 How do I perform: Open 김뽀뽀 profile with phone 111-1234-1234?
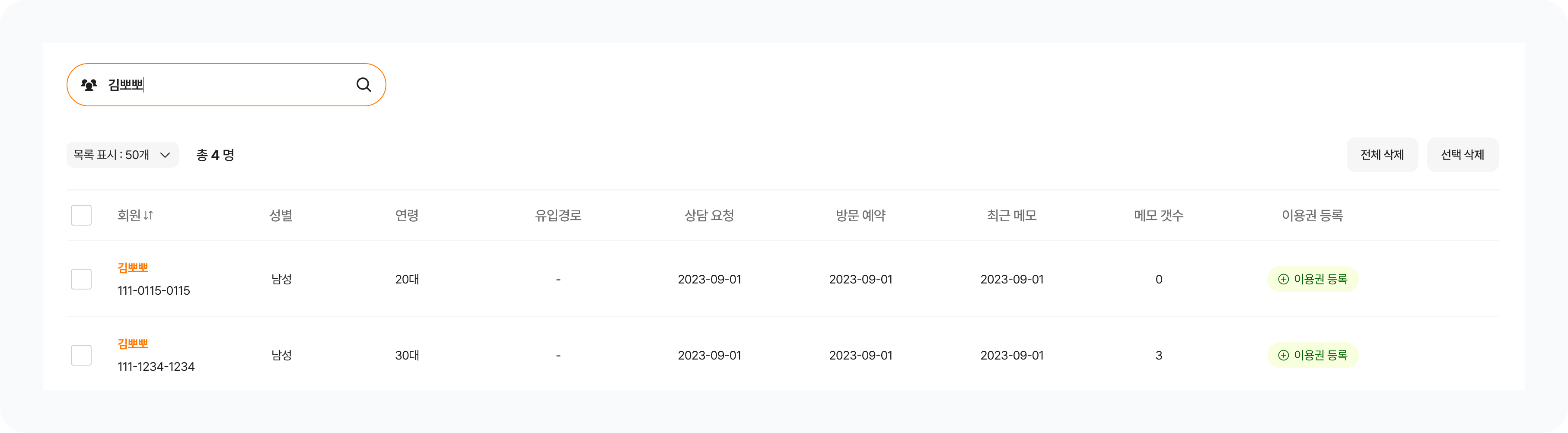(x=133, y=344)
